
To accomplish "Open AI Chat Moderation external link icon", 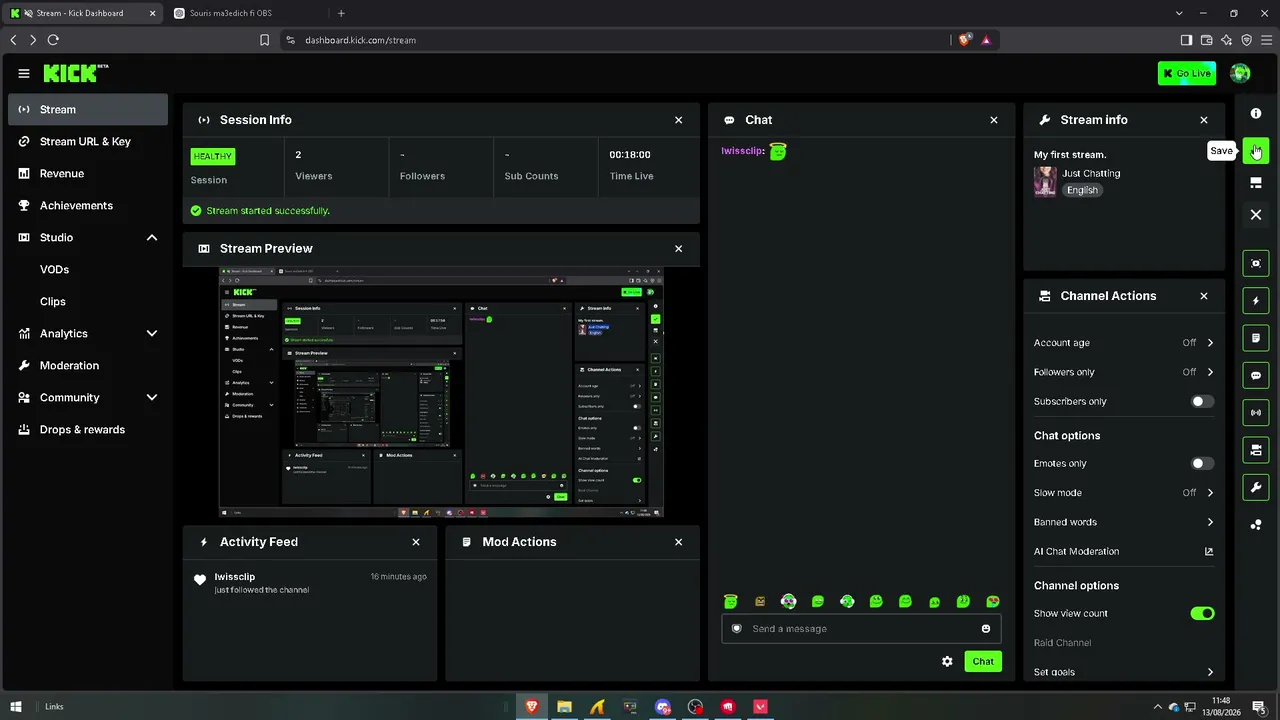I will click(x=1209, y=551).
